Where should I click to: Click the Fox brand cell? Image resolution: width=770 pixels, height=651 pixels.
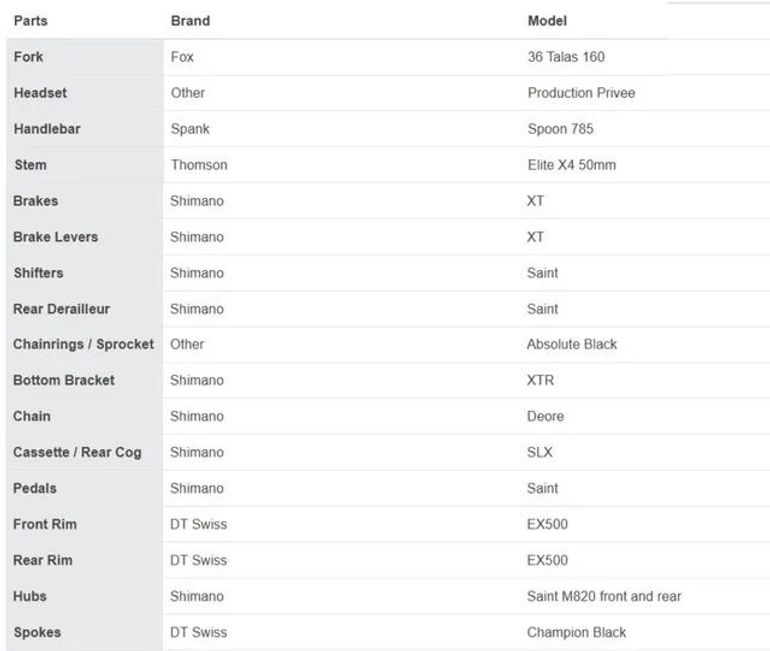tap(182, 57)
